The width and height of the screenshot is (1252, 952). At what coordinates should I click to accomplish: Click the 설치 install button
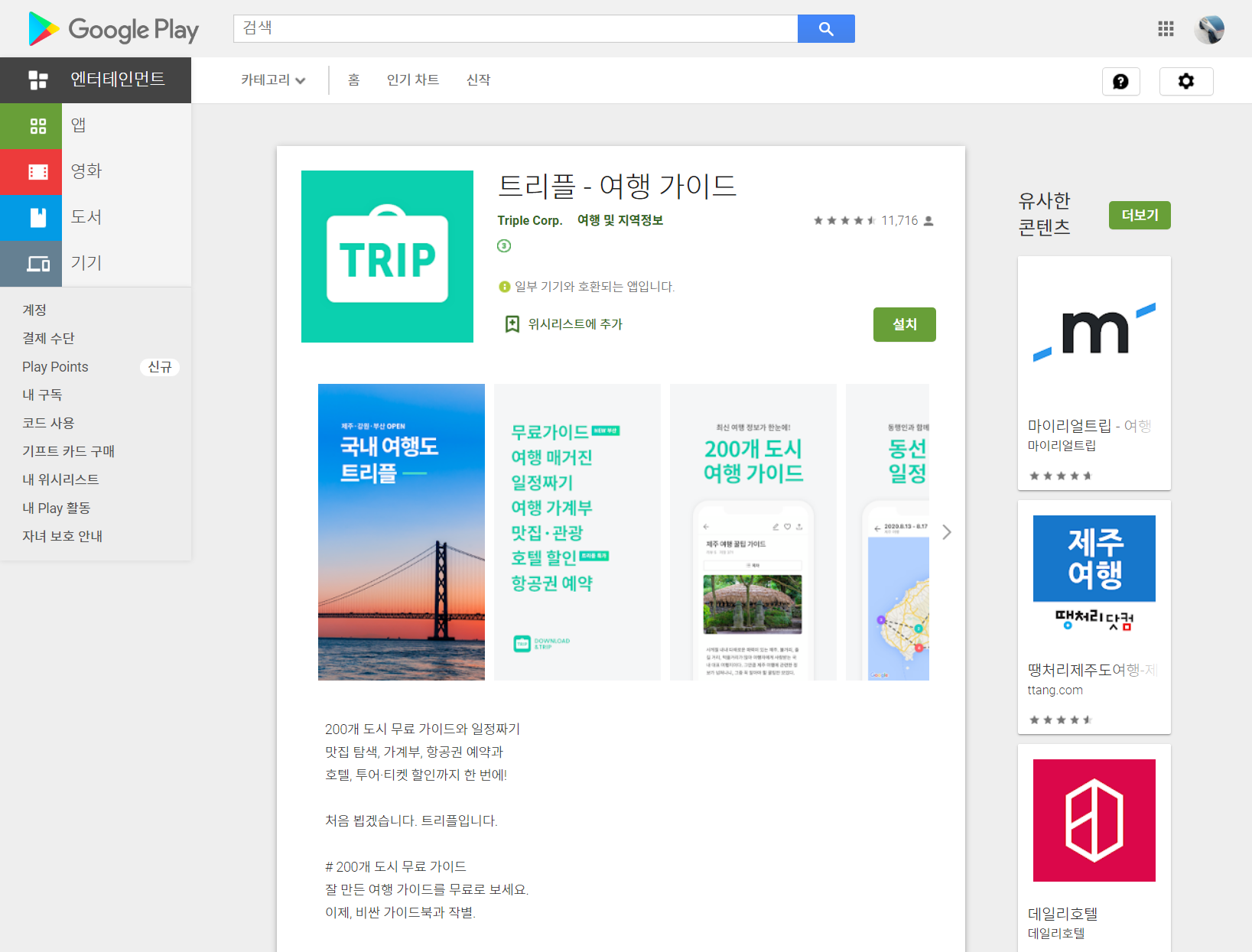pyautogui.click(x=904, y=324)
